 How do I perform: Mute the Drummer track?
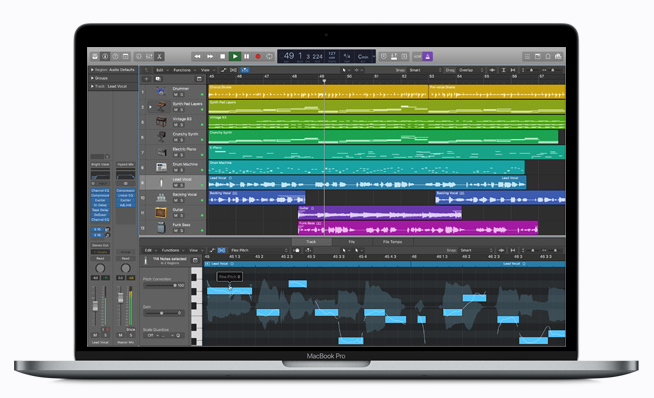(x=176, y=95)
